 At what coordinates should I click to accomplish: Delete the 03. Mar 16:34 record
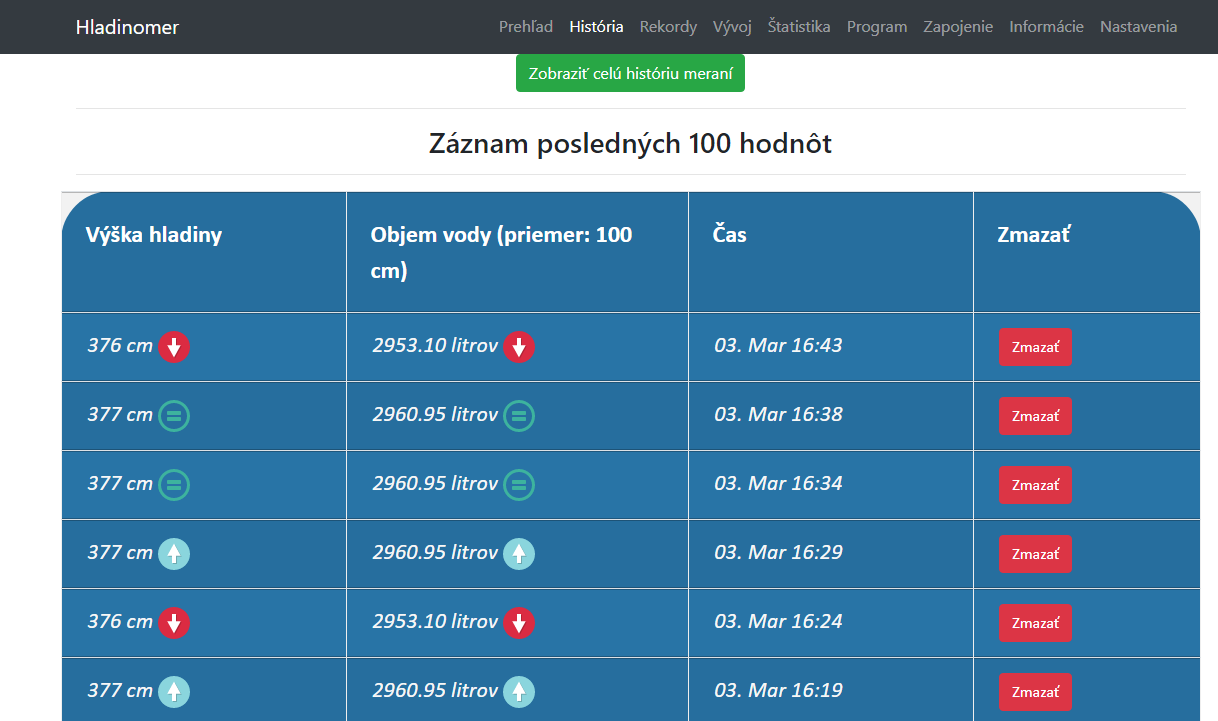click(1035, 485)
